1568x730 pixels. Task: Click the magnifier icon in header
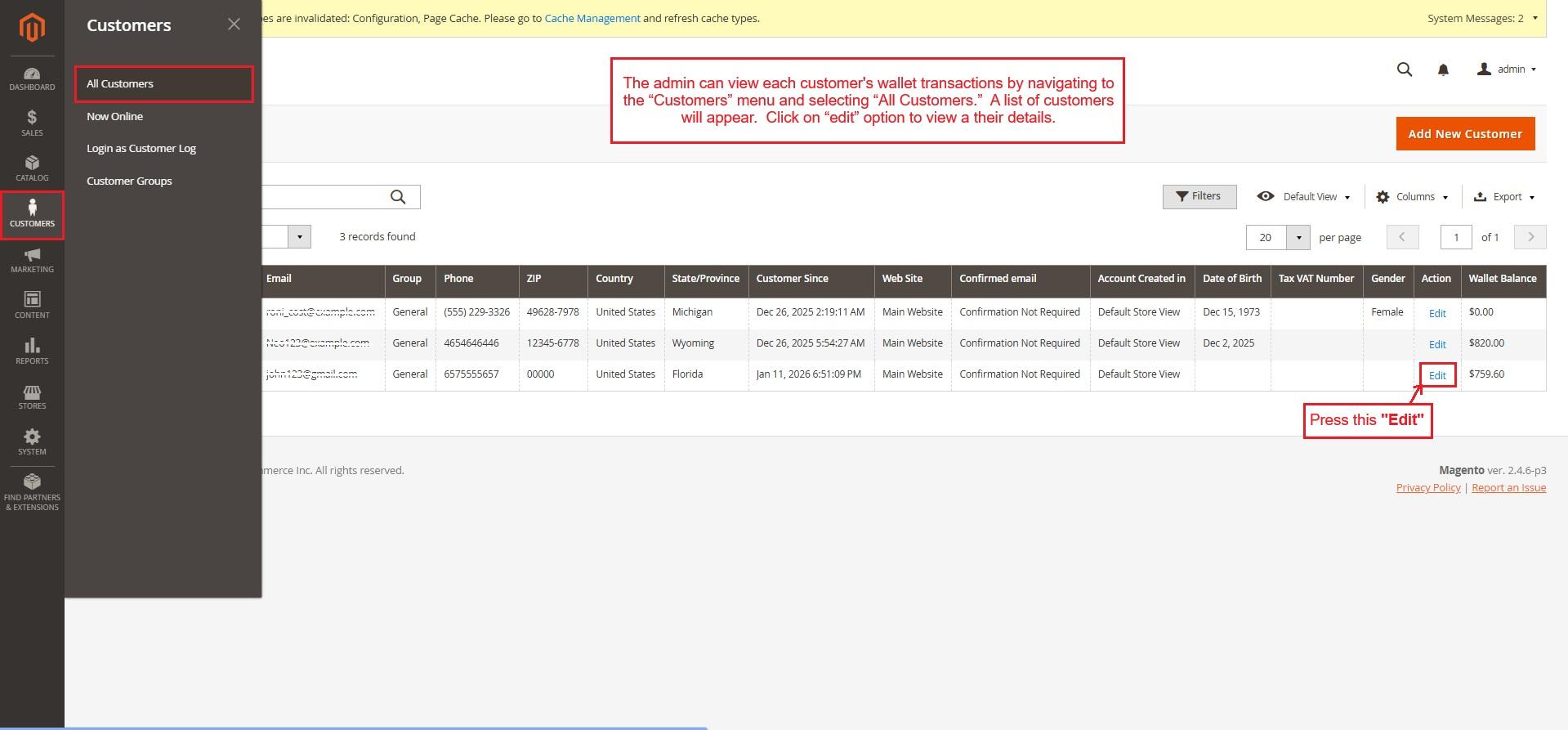[x=1405, y=69]
